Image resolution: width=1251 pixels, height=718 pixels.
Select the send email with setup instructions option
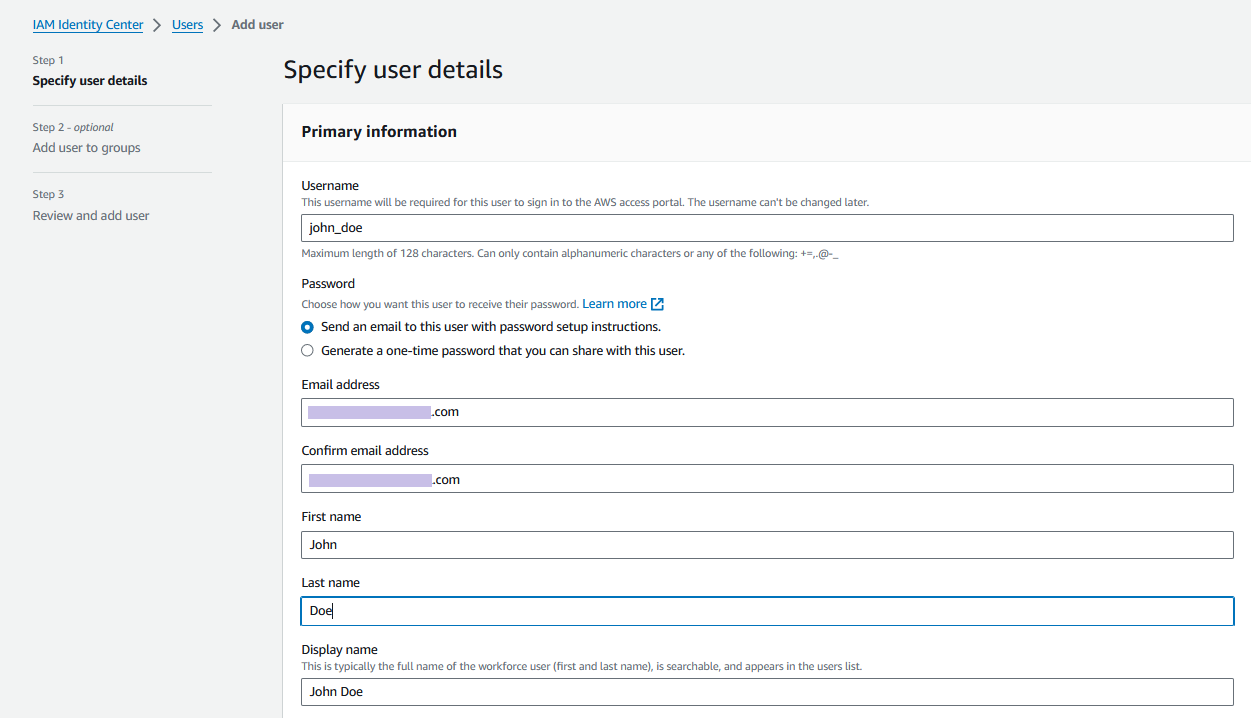[308, 327]
